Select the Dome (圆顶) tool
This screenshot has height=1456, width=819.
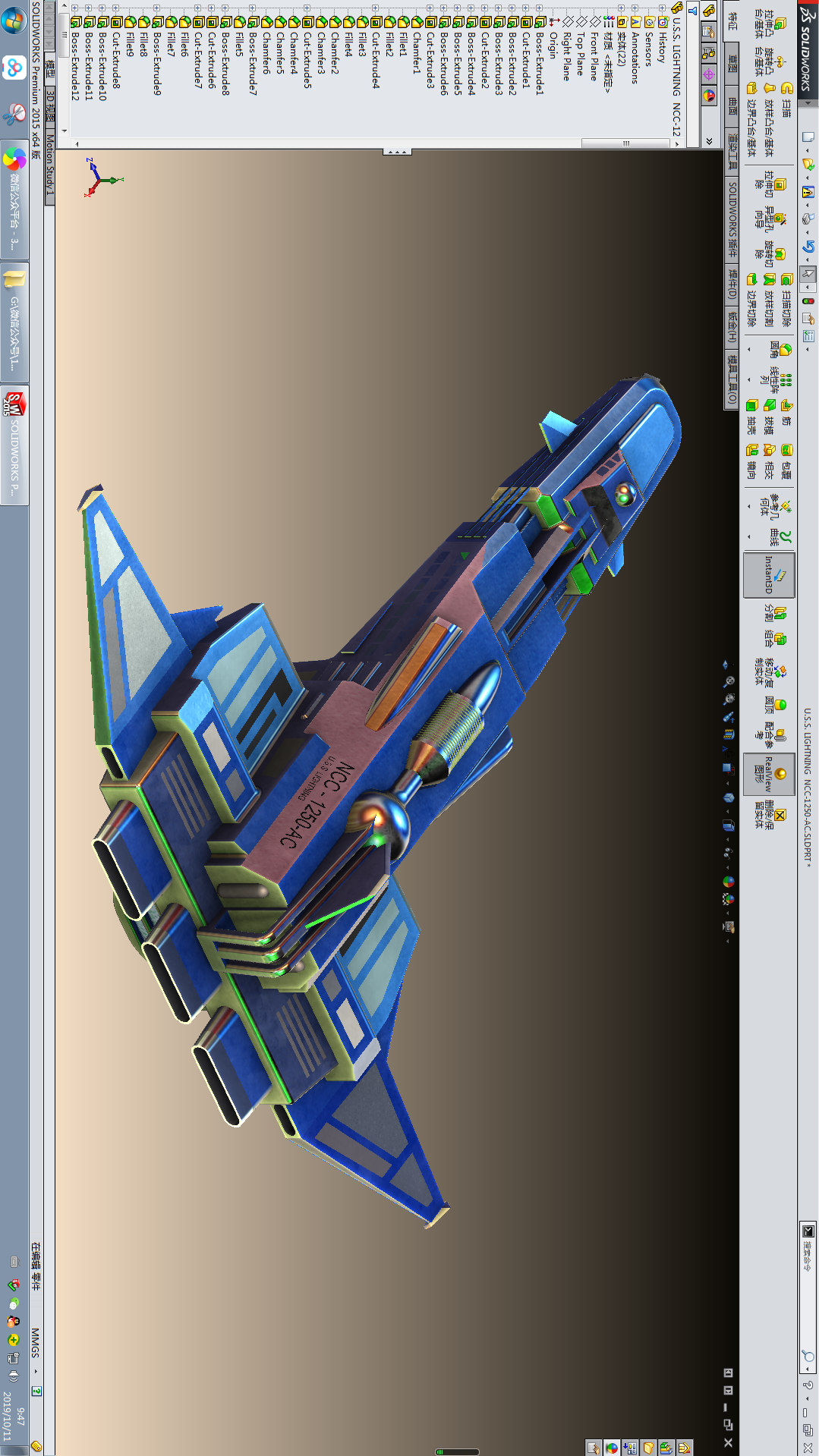(774, 706)
